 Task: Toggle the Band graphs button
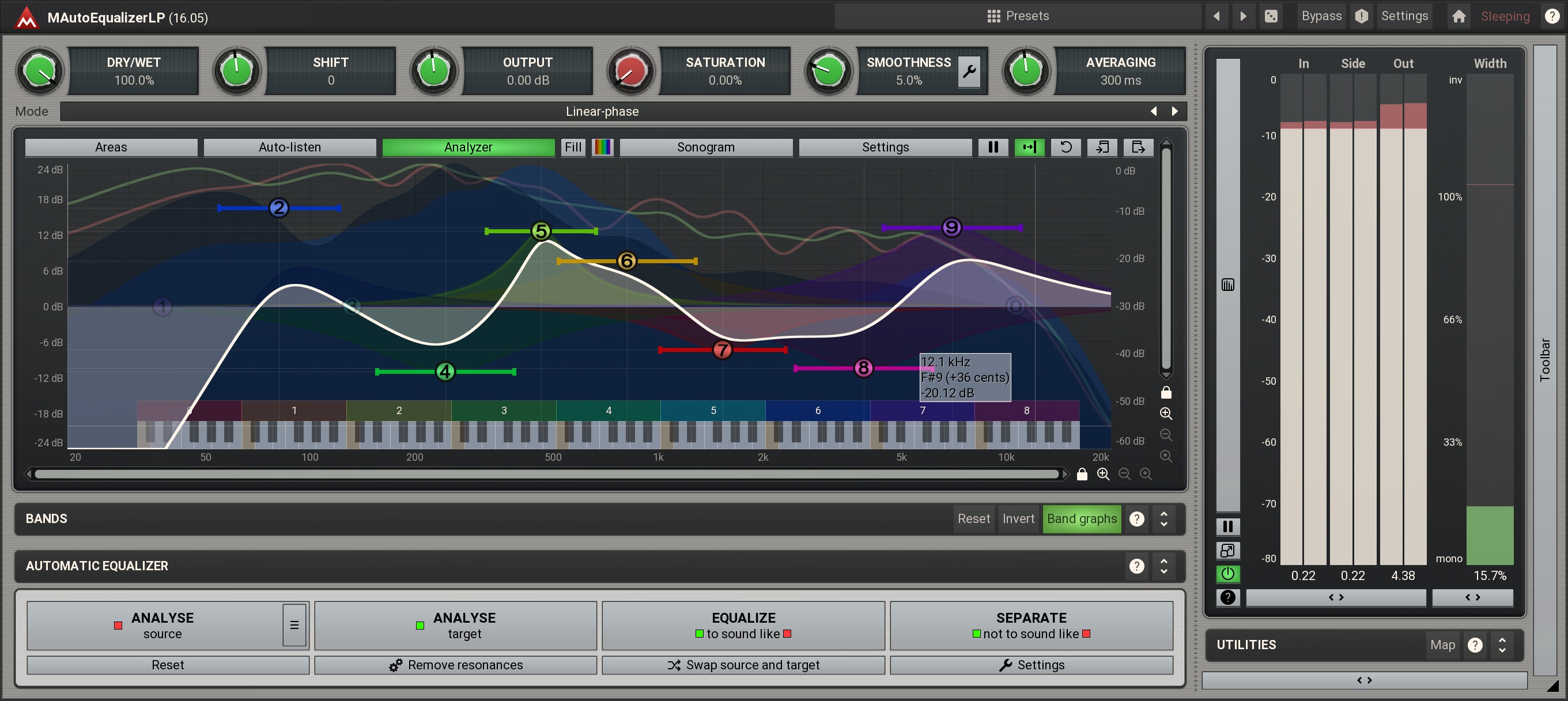click(x=1082, y=519)
